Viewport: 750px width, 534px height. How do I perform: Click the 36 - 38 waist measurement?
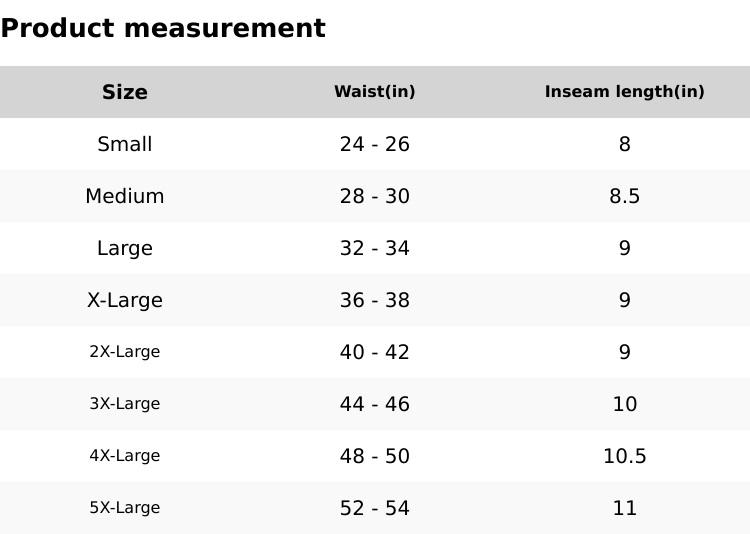[374, 300]
